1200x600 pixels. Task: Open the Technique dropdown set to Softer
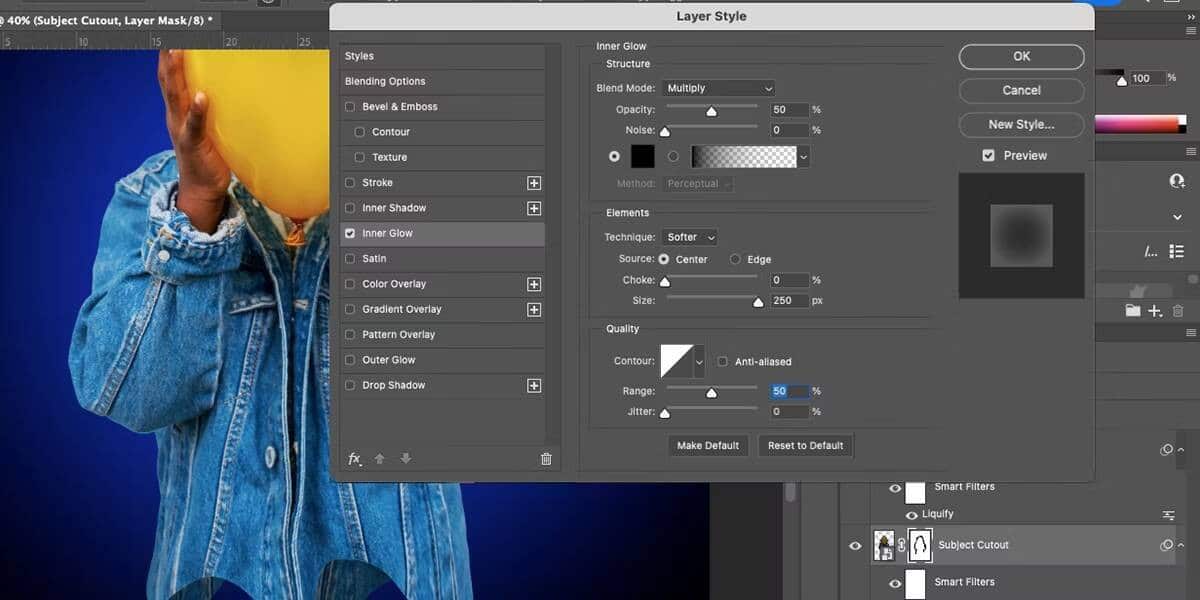689,237
